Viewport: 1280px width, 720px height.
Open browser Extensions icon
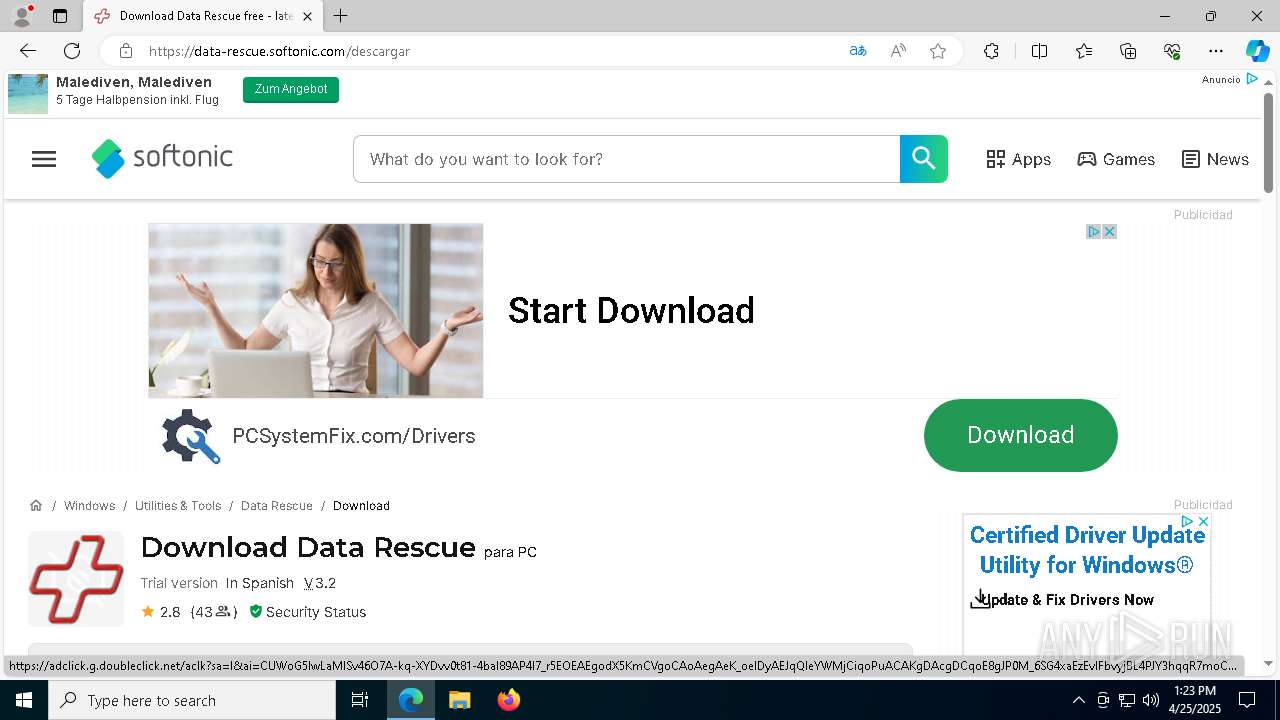coord(991,51)
